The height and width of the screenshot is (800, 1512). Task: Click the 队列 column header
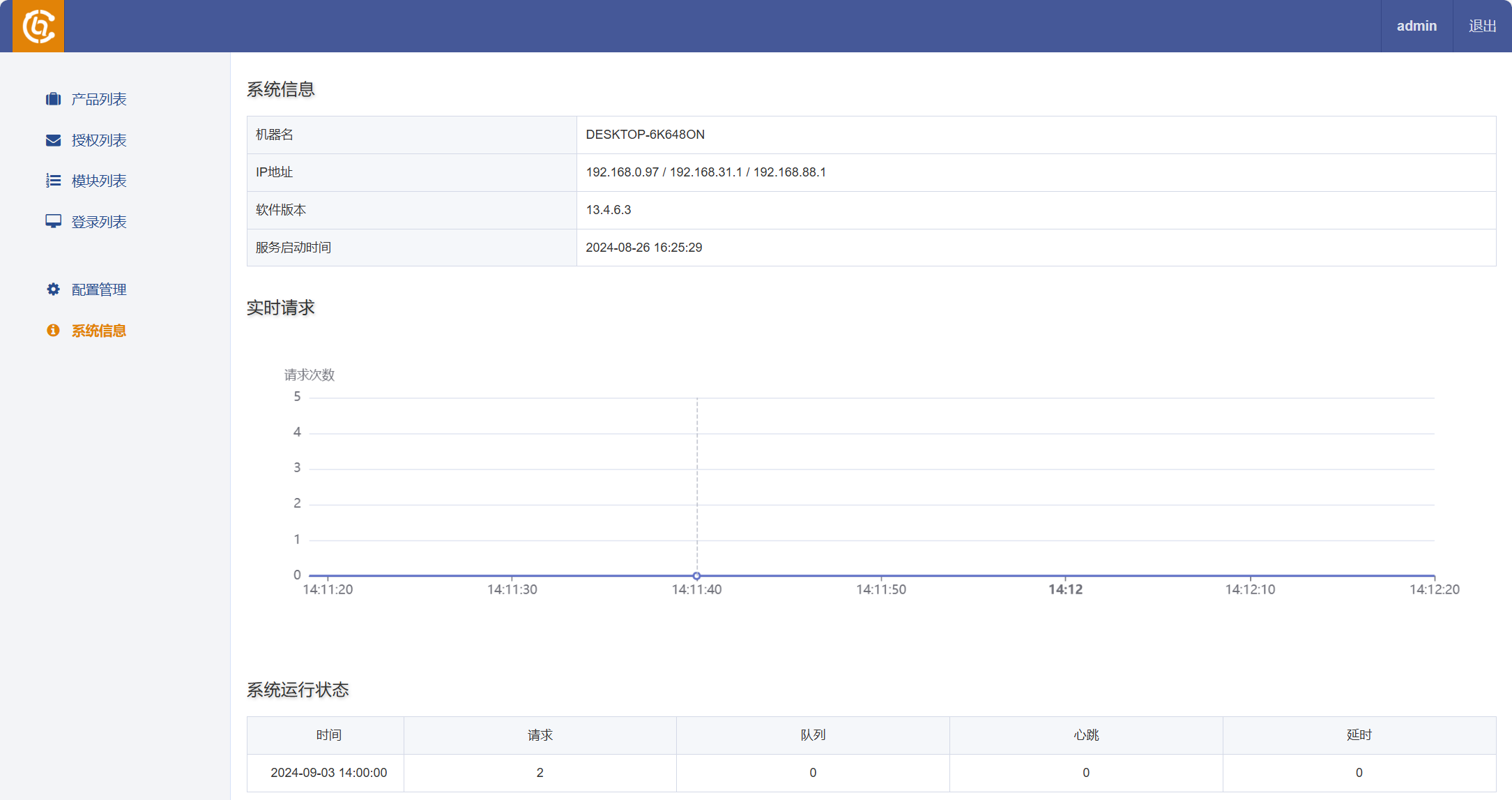(813, 735)
